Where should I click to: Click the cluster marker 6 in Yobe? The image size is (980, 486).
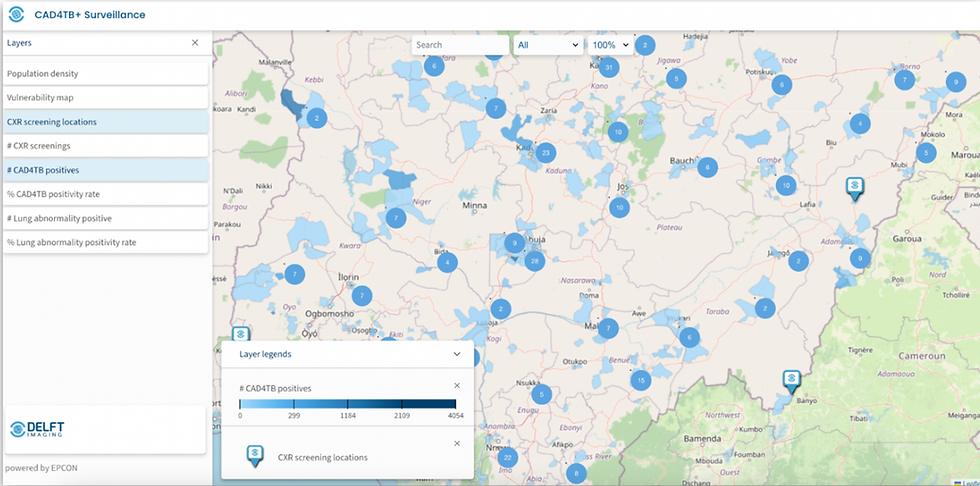coord(782,85)
